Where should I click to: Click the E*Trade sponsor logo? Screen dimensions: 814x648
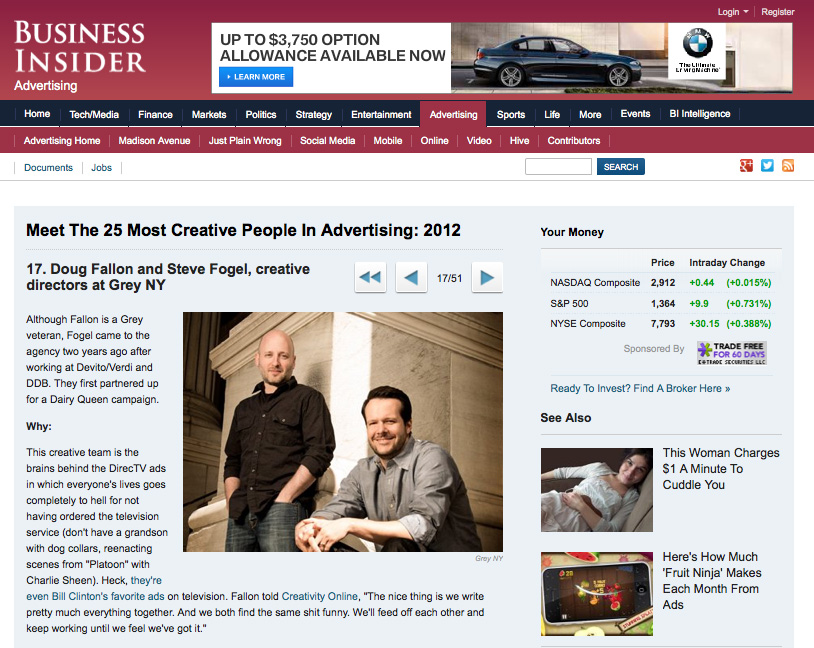(731, 353)
